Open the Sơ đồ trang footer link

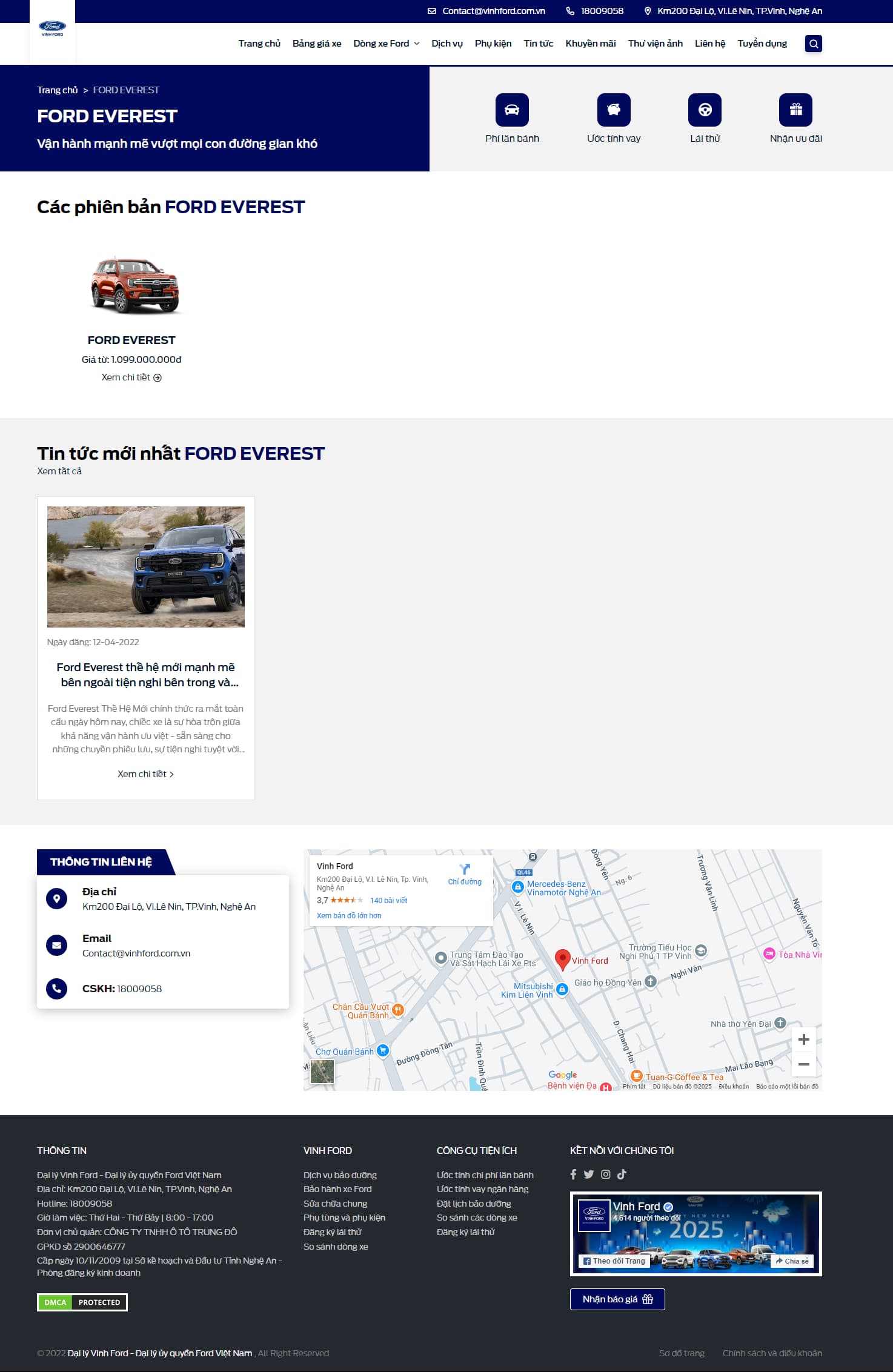pyautogui.click(x=682, y=1353)
